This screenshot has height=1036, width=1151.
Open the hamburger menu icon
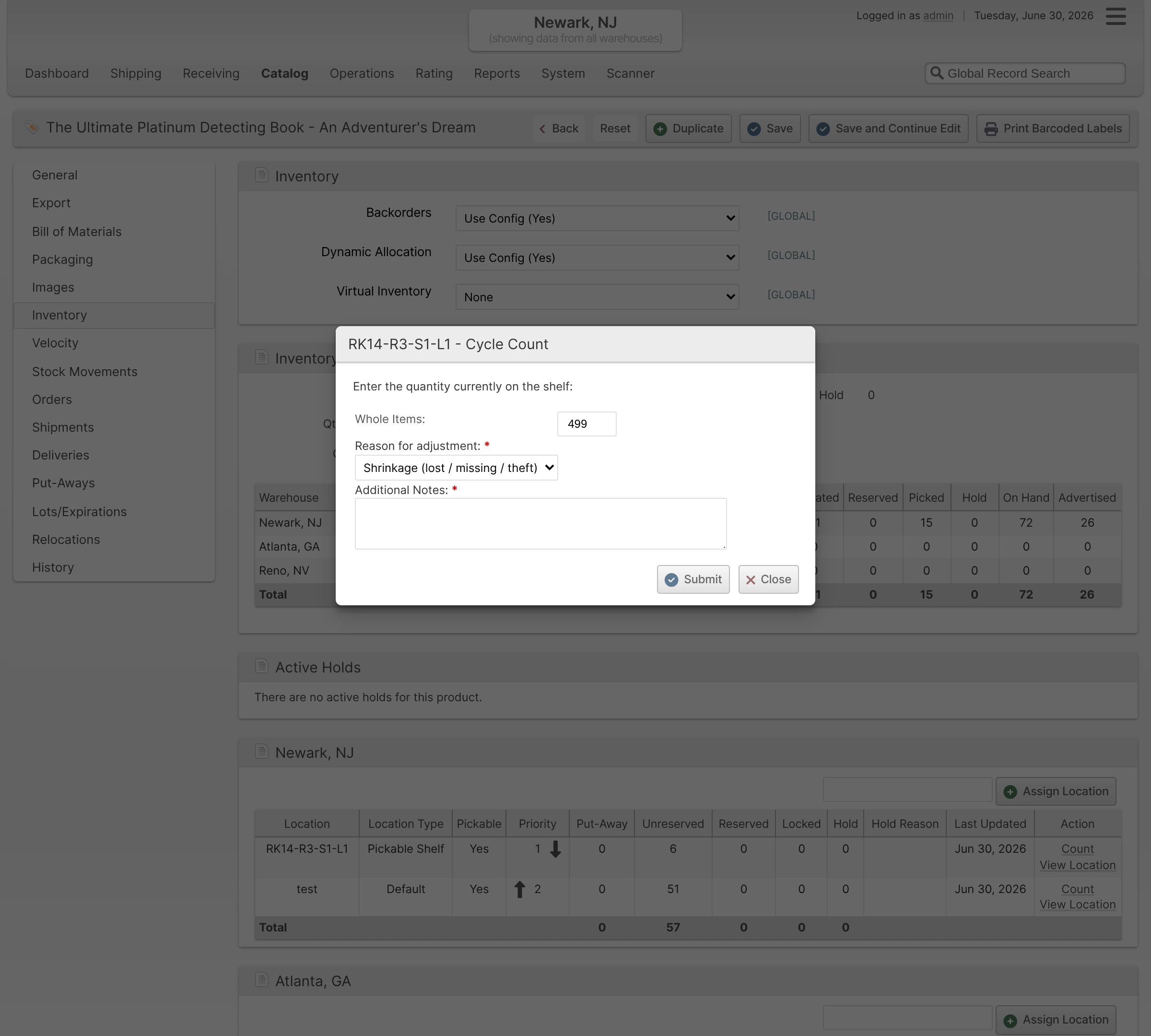(1115, 16)
